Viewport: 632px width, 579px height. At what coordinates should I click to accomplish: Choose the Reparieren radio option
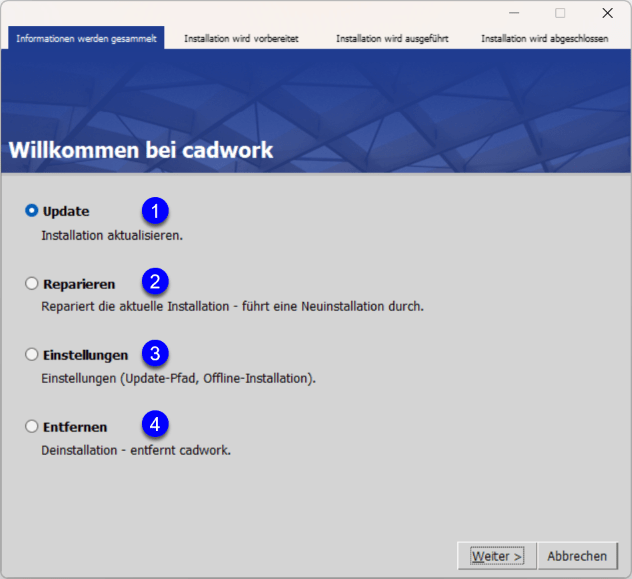tap(31, 284)
